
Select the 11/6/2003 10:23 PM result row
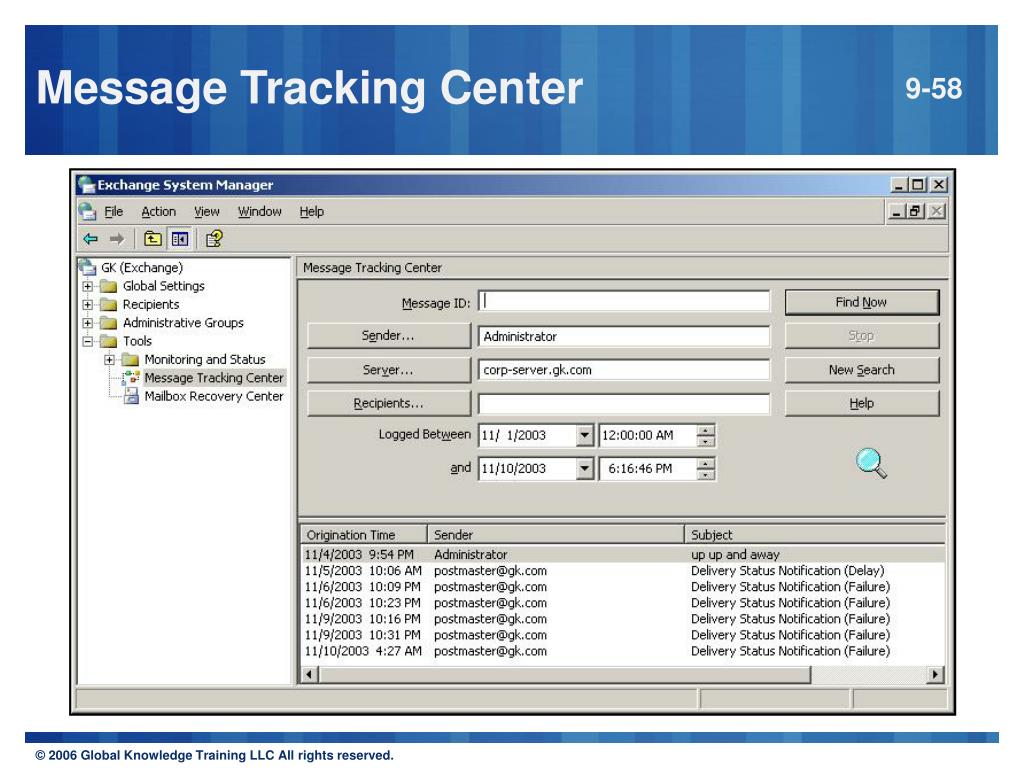point(622,603)
